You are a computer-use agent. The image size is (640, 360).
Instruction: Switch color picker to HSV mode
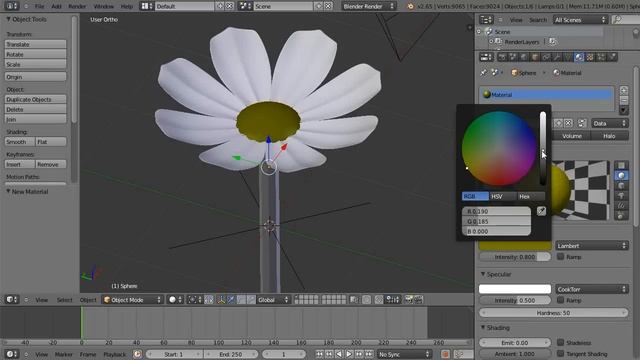click(503, 196)
